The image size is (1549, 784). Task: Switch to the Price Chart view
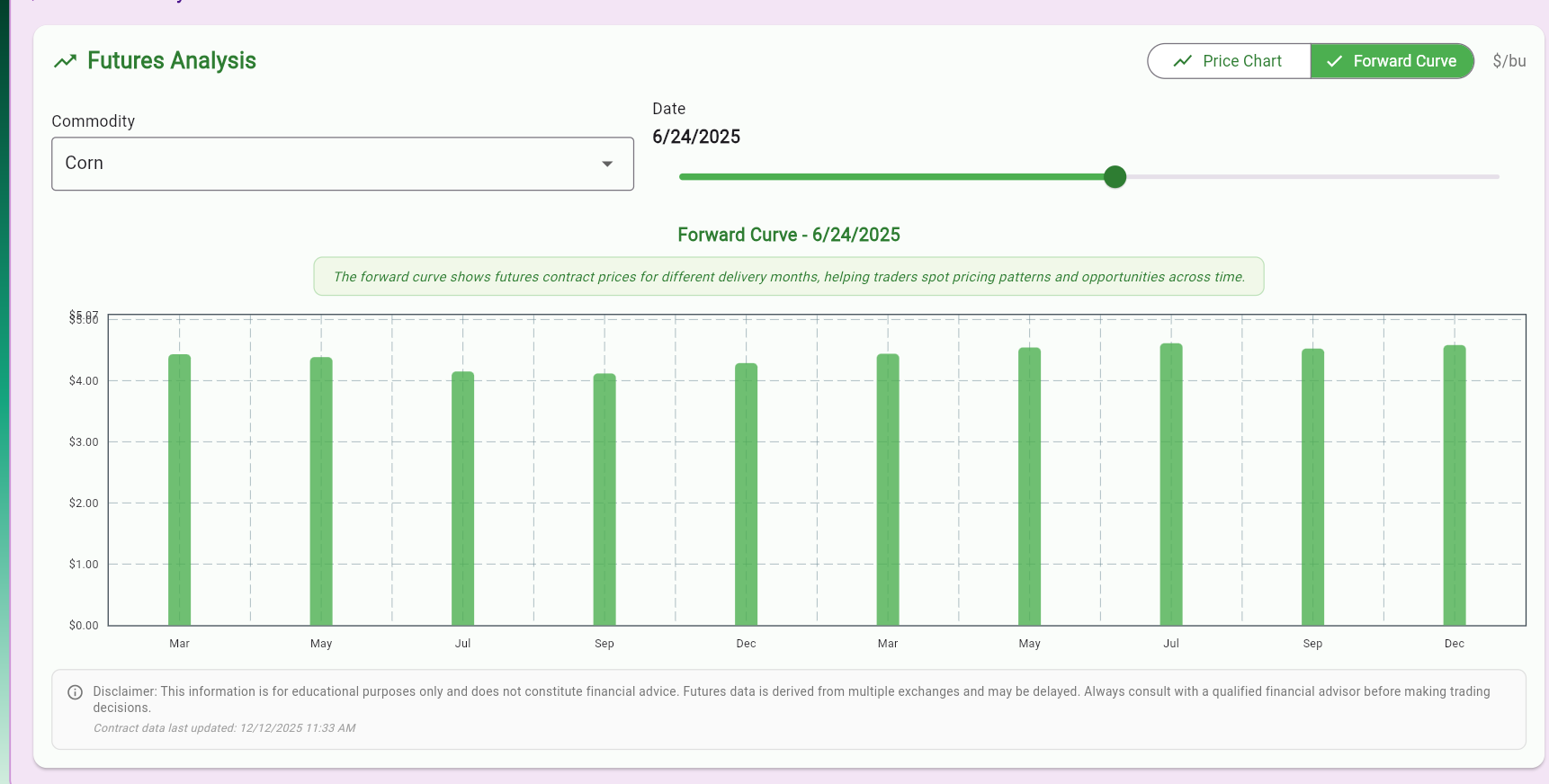[x=1229, y=61]
